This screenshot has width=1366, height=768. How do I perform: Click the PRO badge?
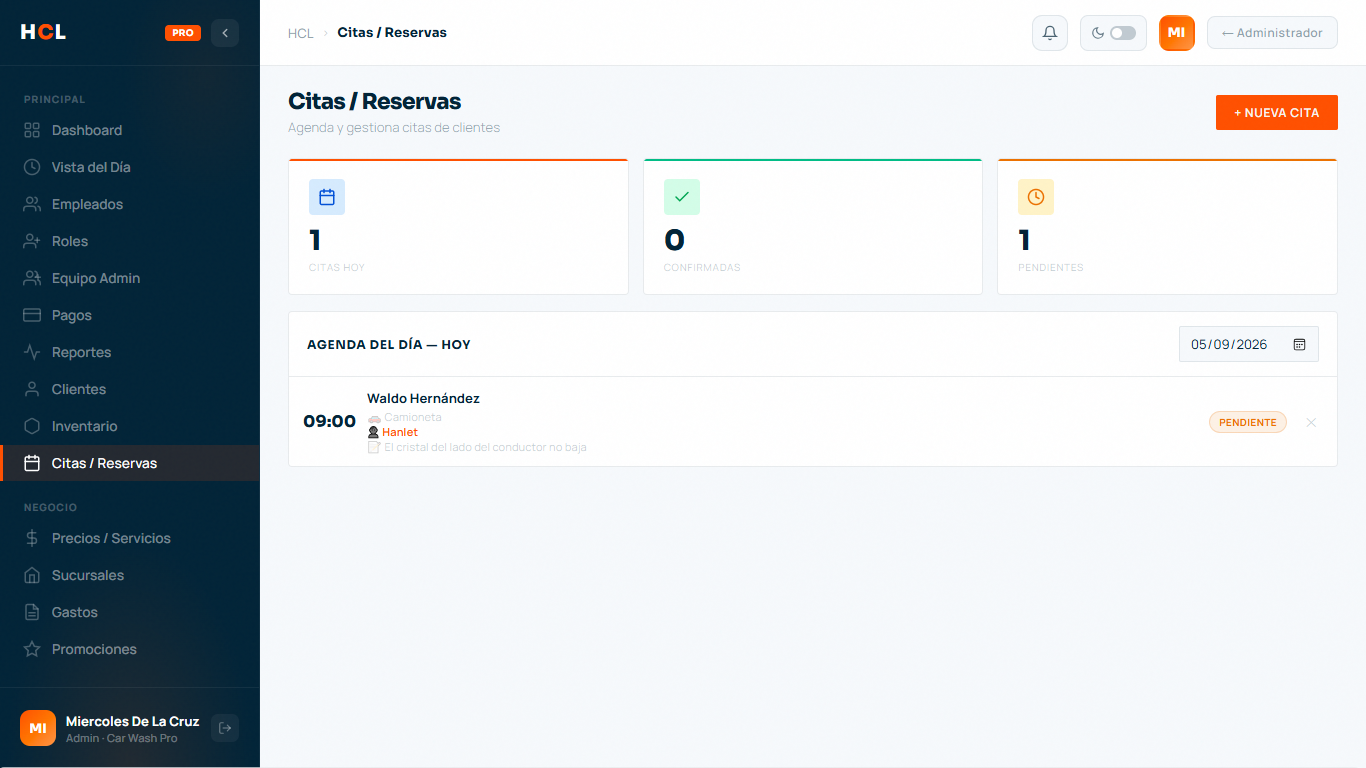tap(183, 33)
